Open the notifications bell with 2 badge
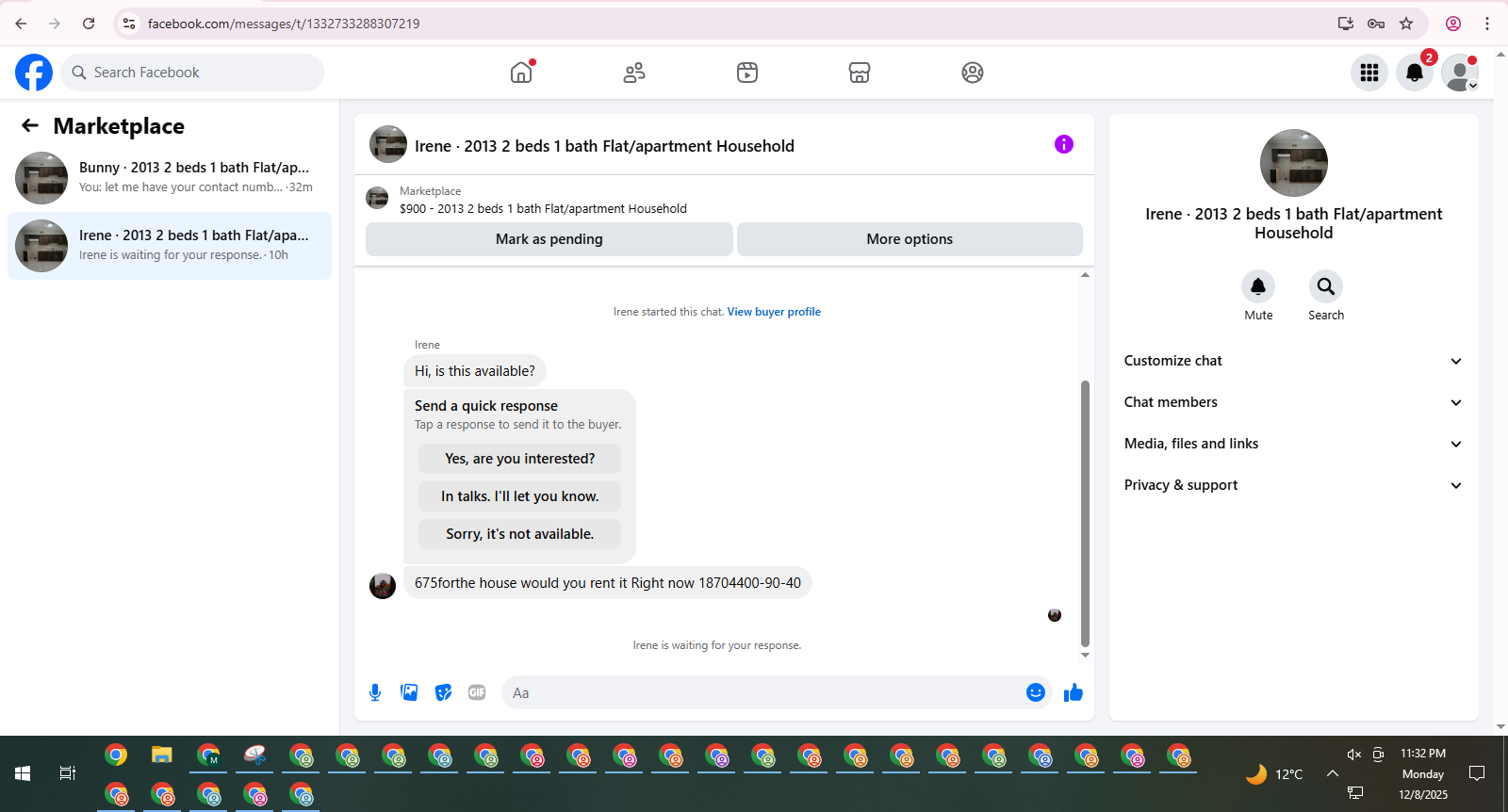Image resolution: width=1508 pixels, height=812 pixels. 1415,73
